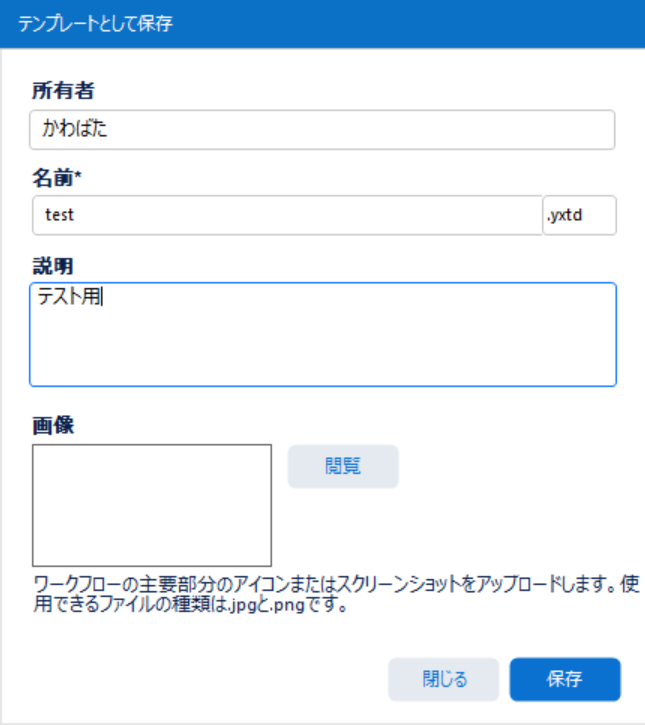Viewport: 645px width, 725px height.
Task: Focus the 説明 description text area
Action: [x=323, y=334]
